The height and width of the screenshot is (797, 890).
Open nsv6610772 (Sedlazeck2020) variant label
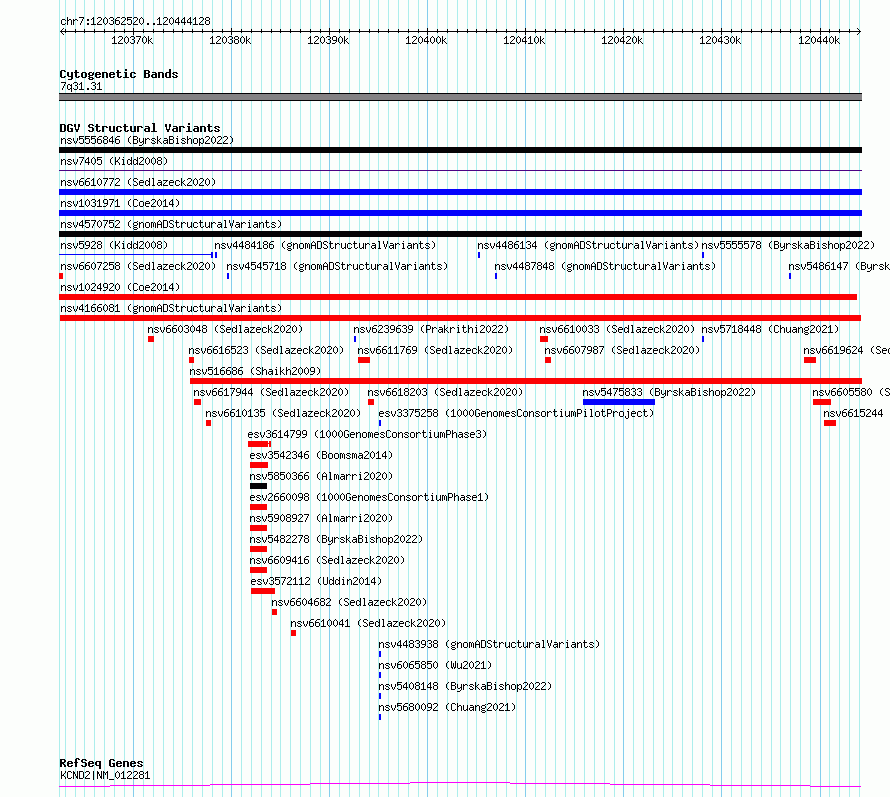[x=138, y=182]
